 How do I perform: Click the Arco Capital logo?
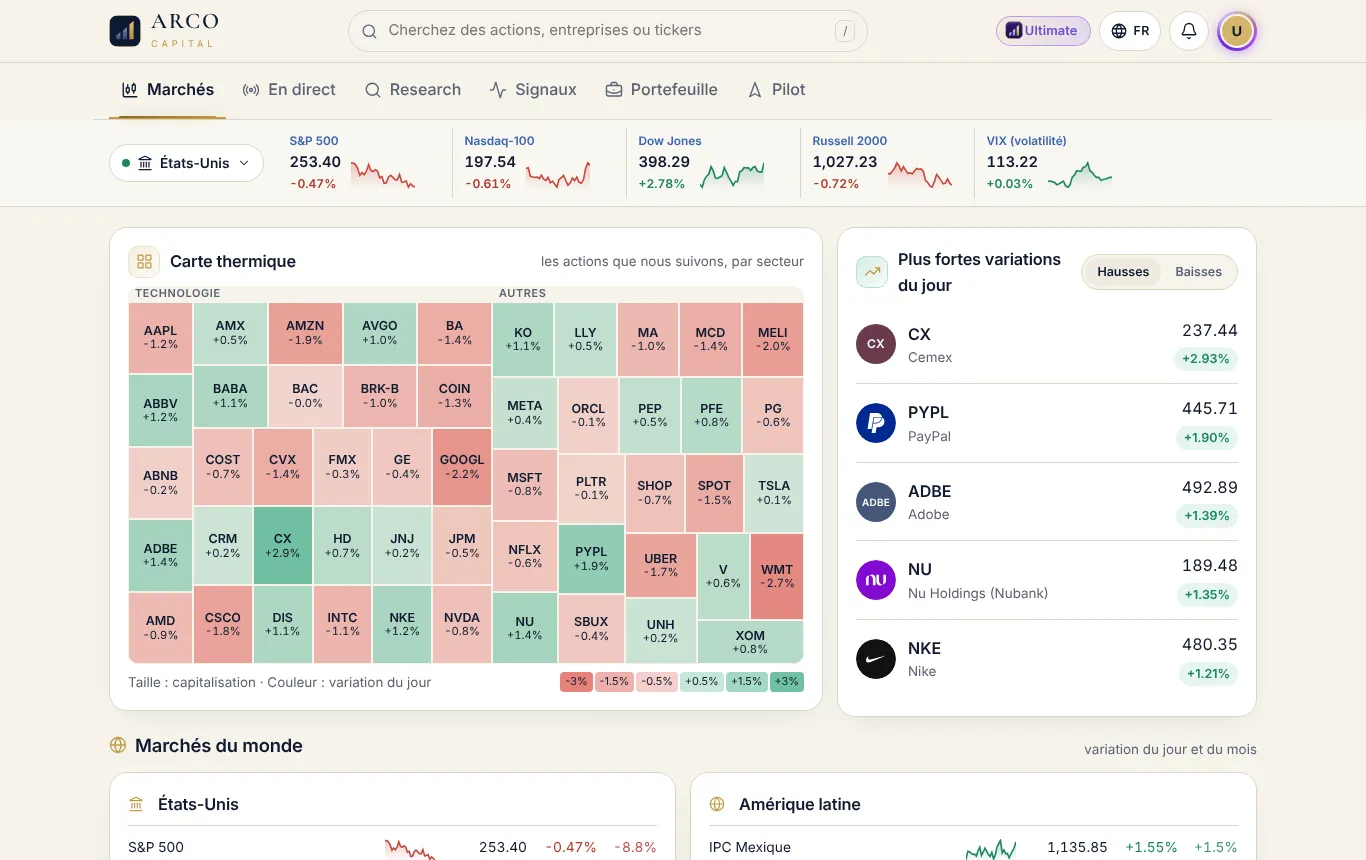tap(164, 31)
